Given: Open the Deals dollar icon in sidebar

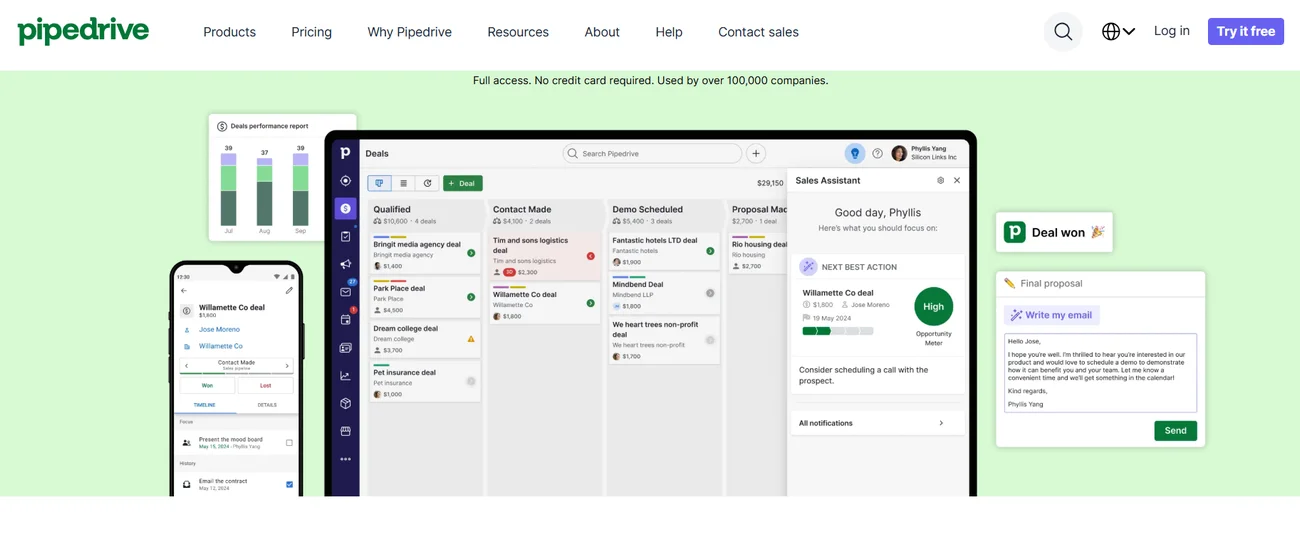Looking at the screenshot, I should [345, 209].
